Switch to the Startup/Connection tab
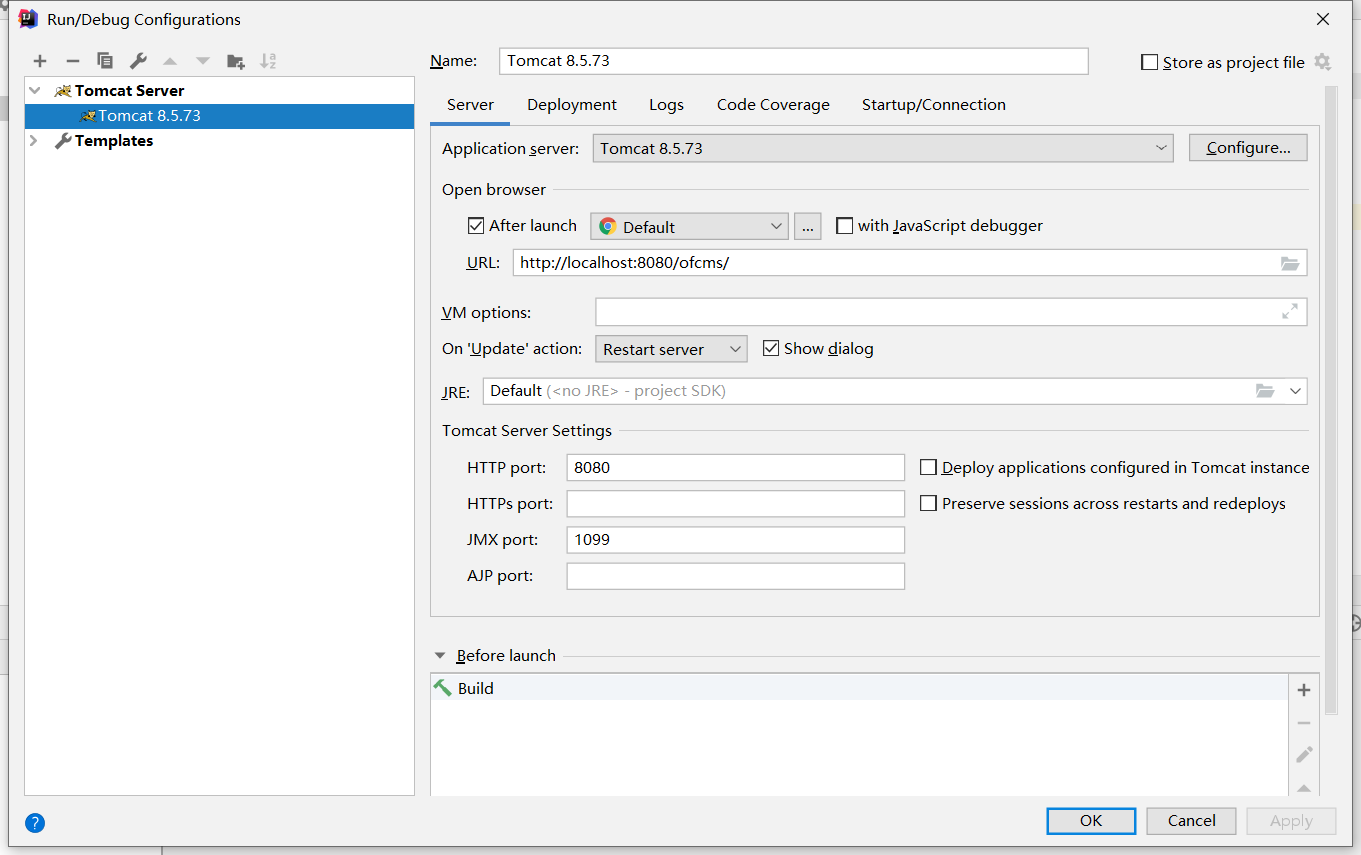 tap(934, 105)
